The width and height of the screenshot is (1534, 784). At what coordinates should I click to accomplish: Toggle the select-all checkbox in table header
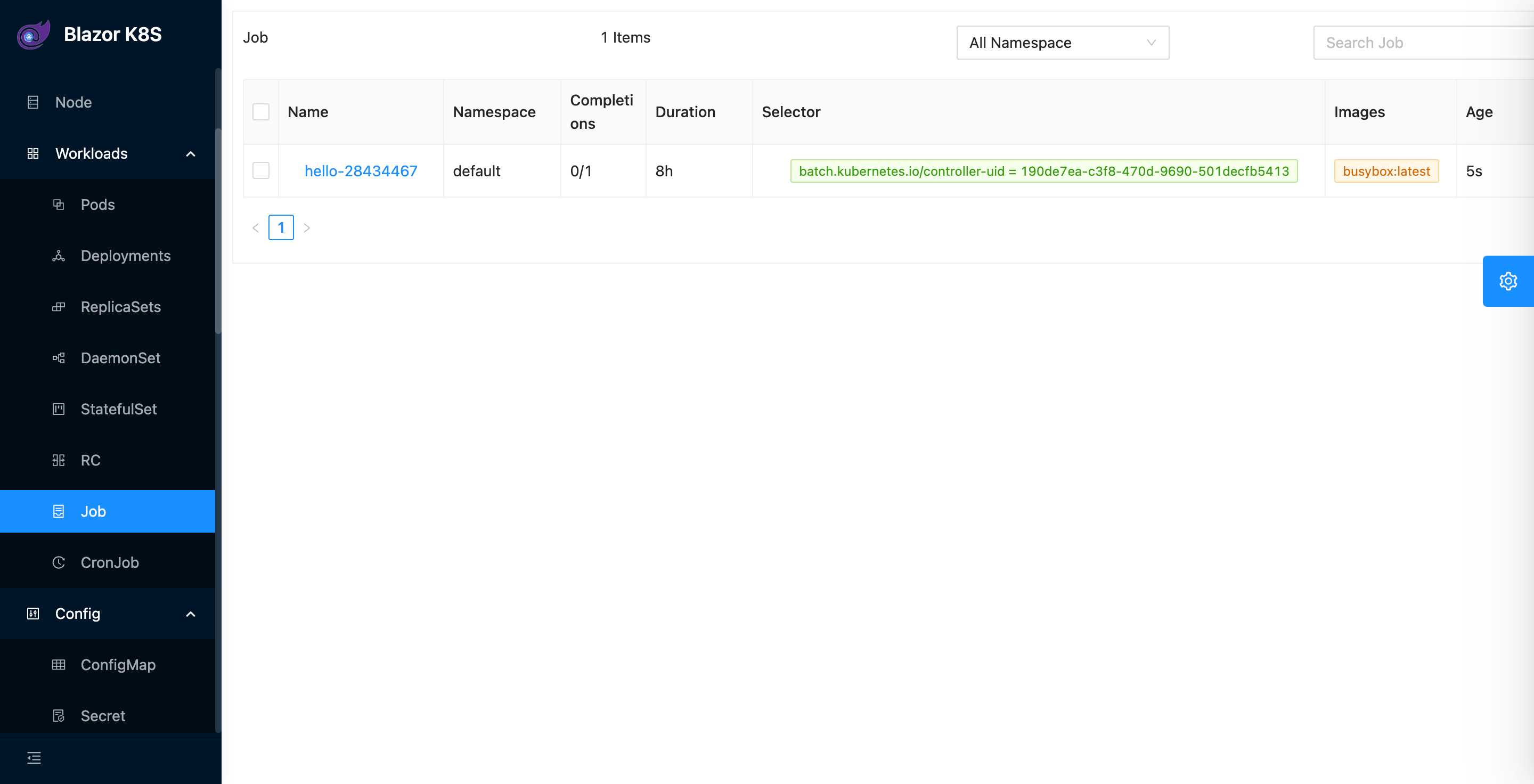(x=261, y=112)
